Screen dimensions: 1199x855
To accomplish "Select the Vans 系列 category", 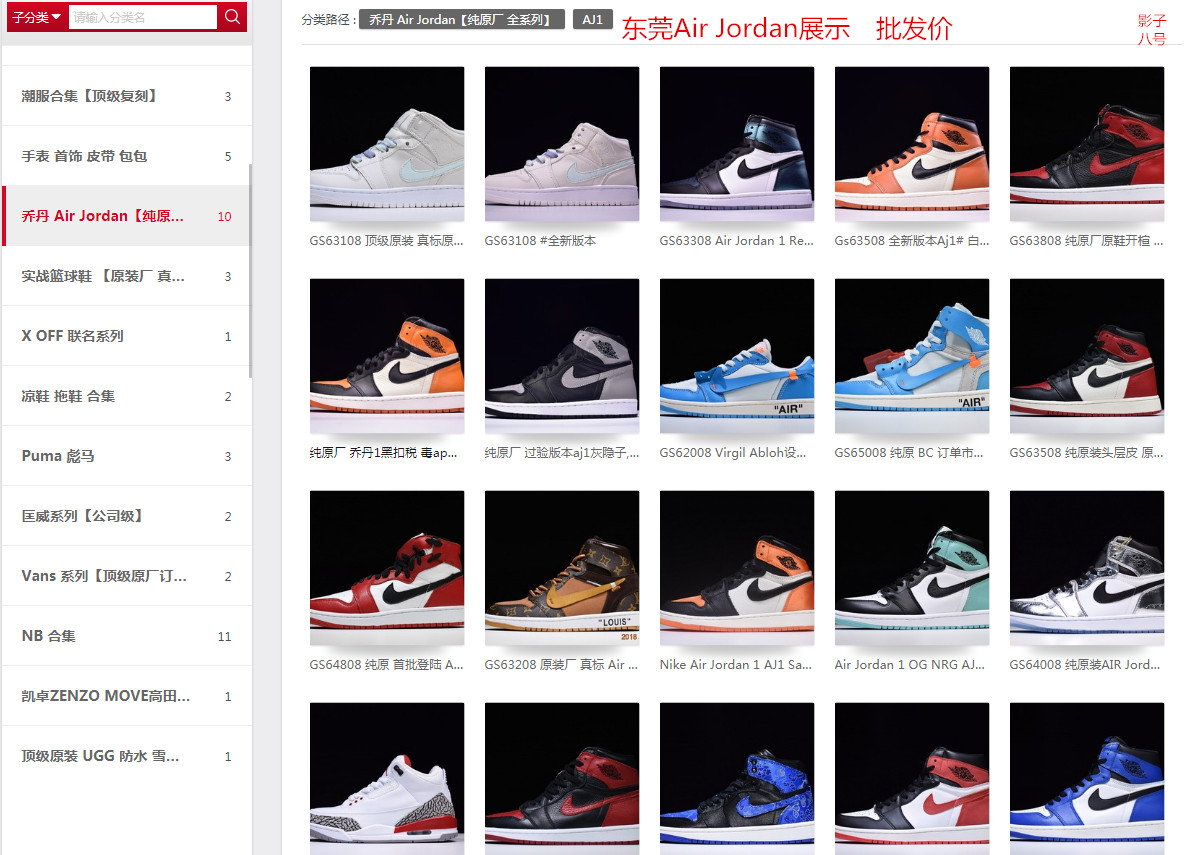I will coord(127,576).
